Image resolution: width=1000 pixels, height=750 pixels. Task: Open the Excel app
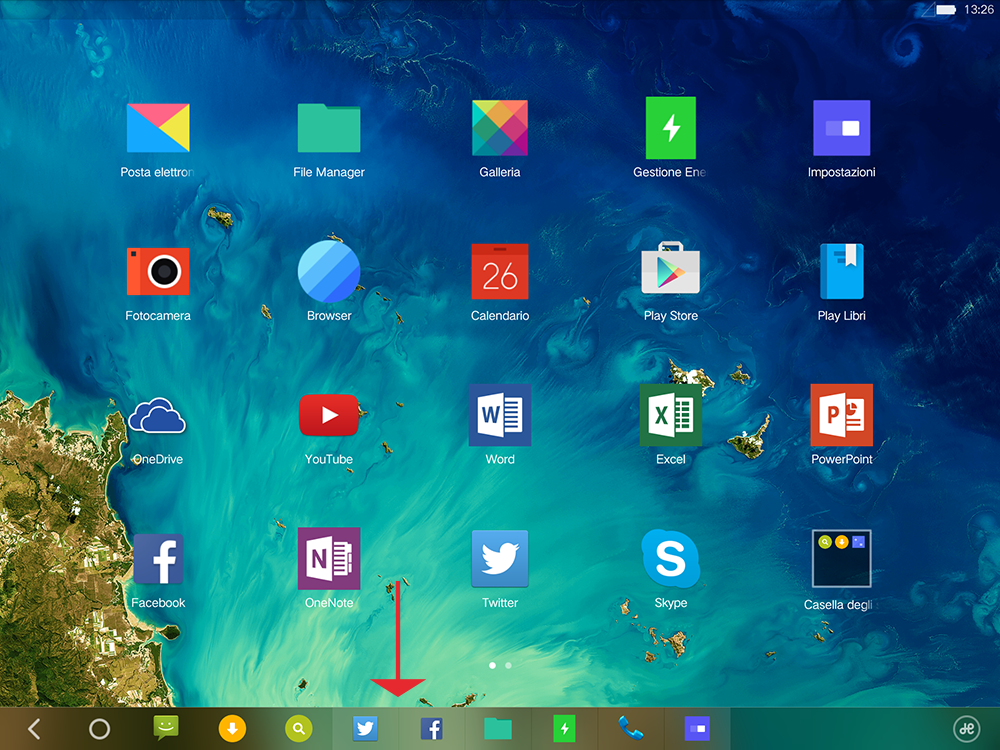(670, 415)
